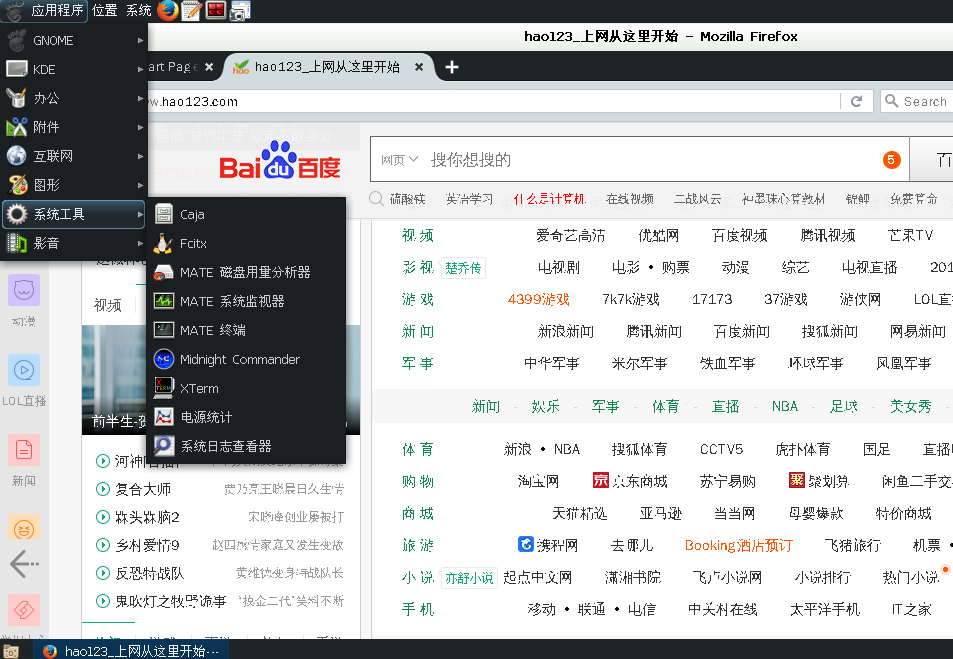The image size is (953, 659).
Task: Open the 淘宝网 link
Action: coord(538,481)
